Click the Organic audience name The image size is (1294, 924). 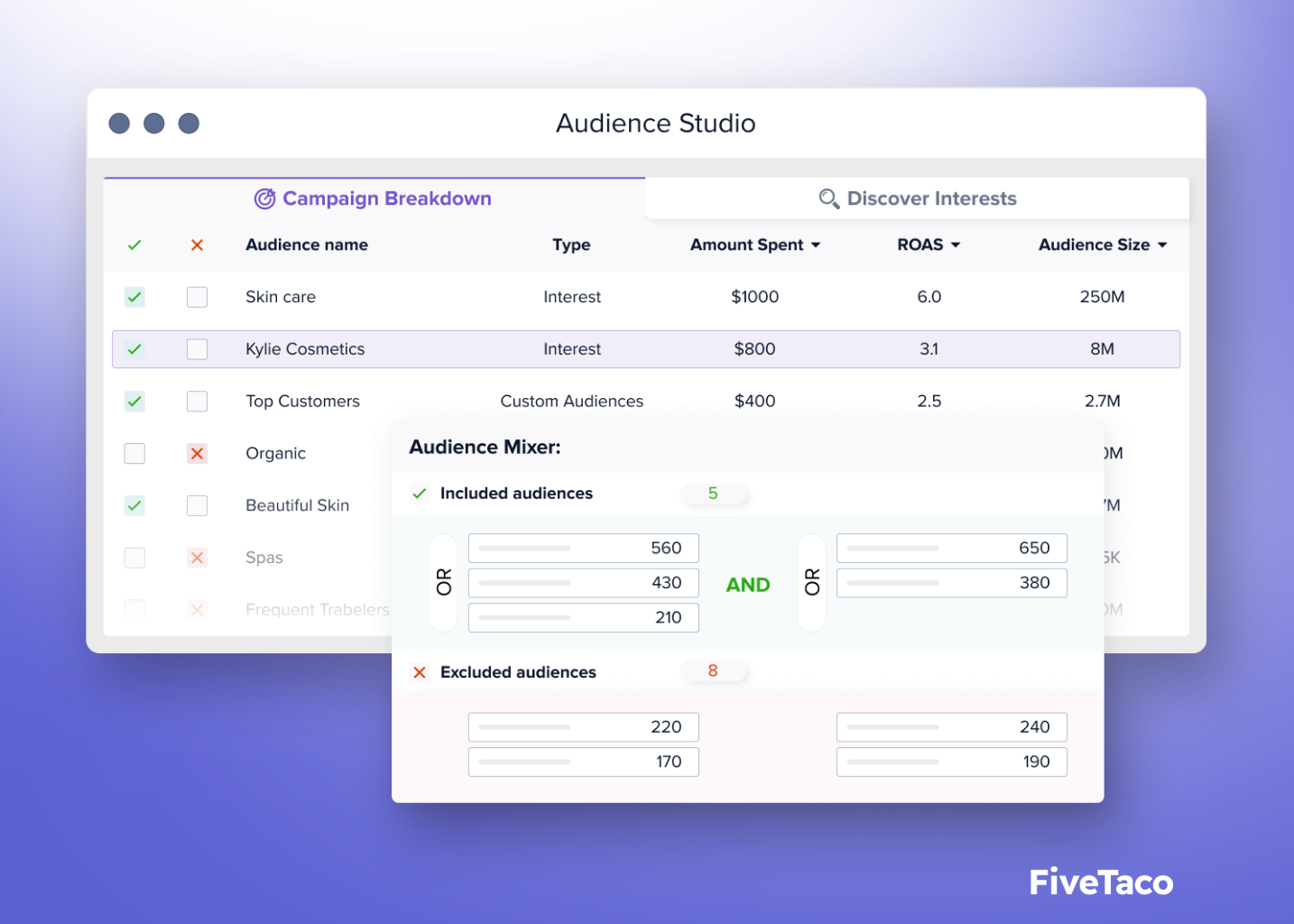tap(275, 453)
